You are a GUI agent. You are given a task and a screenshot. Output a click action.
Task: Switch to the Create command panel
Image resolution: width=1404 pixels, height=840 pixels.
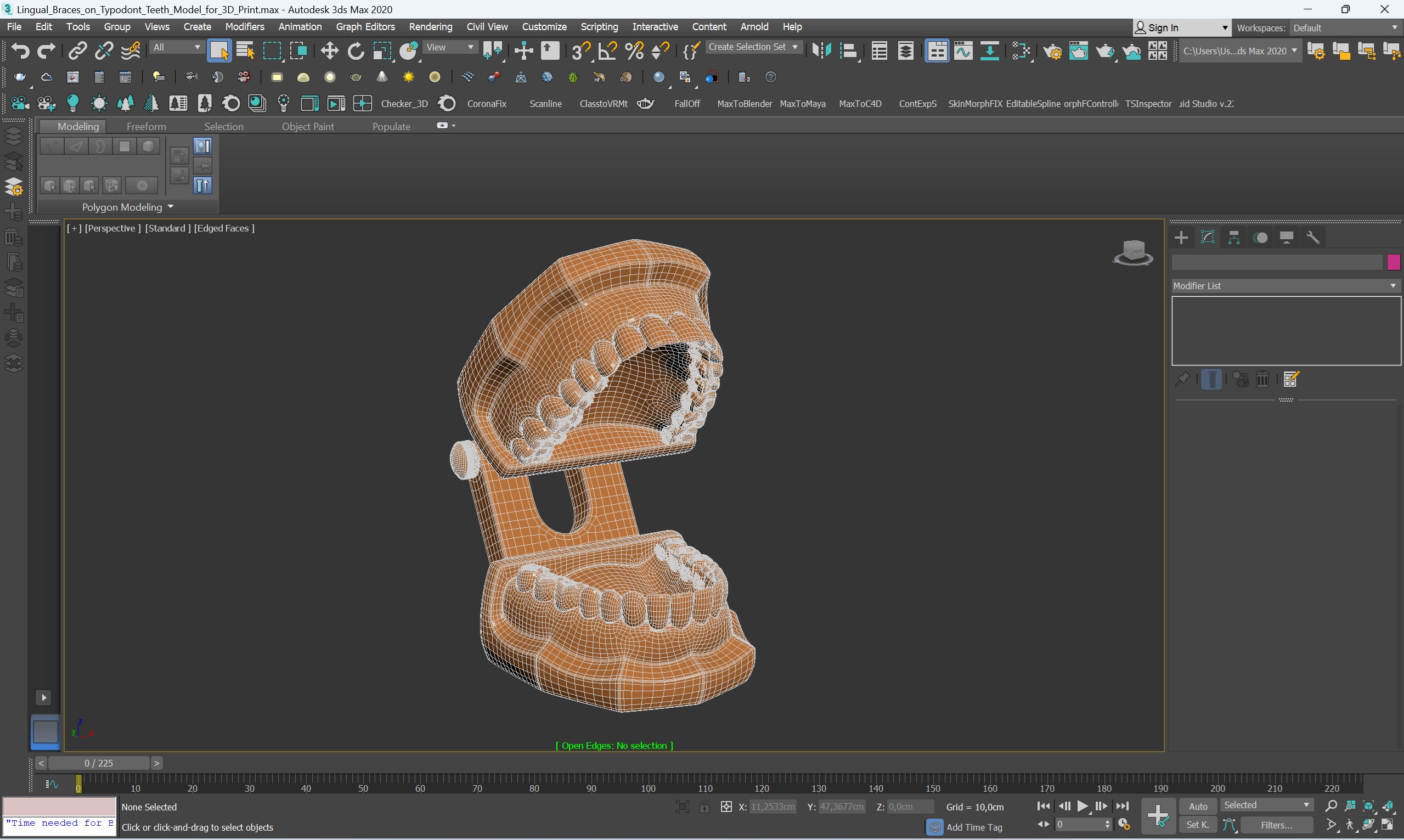point(1181,238)
